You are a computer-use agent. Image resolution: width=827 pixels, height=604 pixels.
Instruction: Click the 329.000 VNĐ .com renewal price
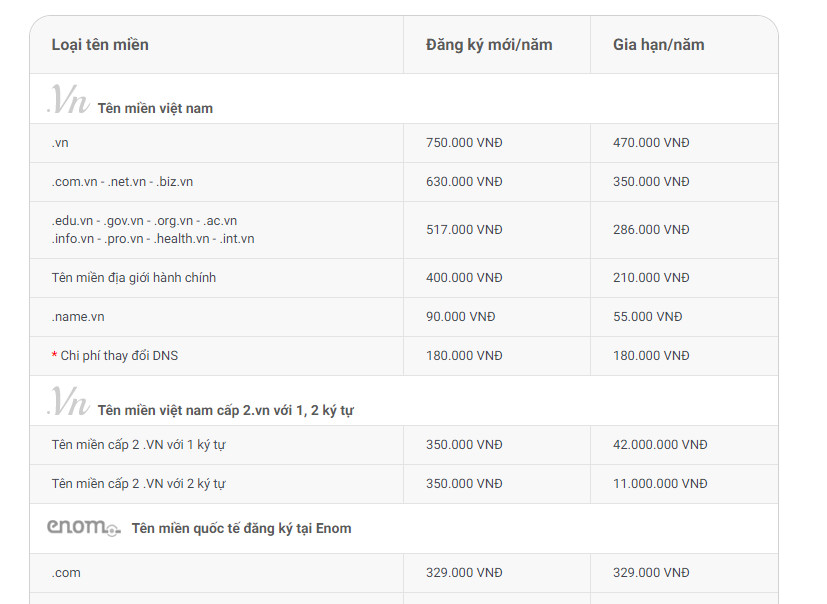(x=651, y=572)
